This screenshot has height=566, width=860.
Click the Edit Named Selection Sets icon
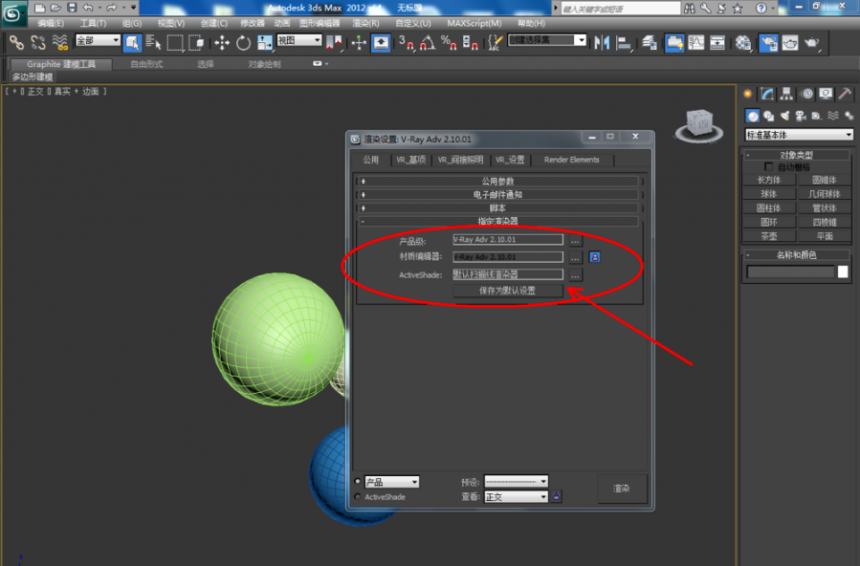[495, 42]
